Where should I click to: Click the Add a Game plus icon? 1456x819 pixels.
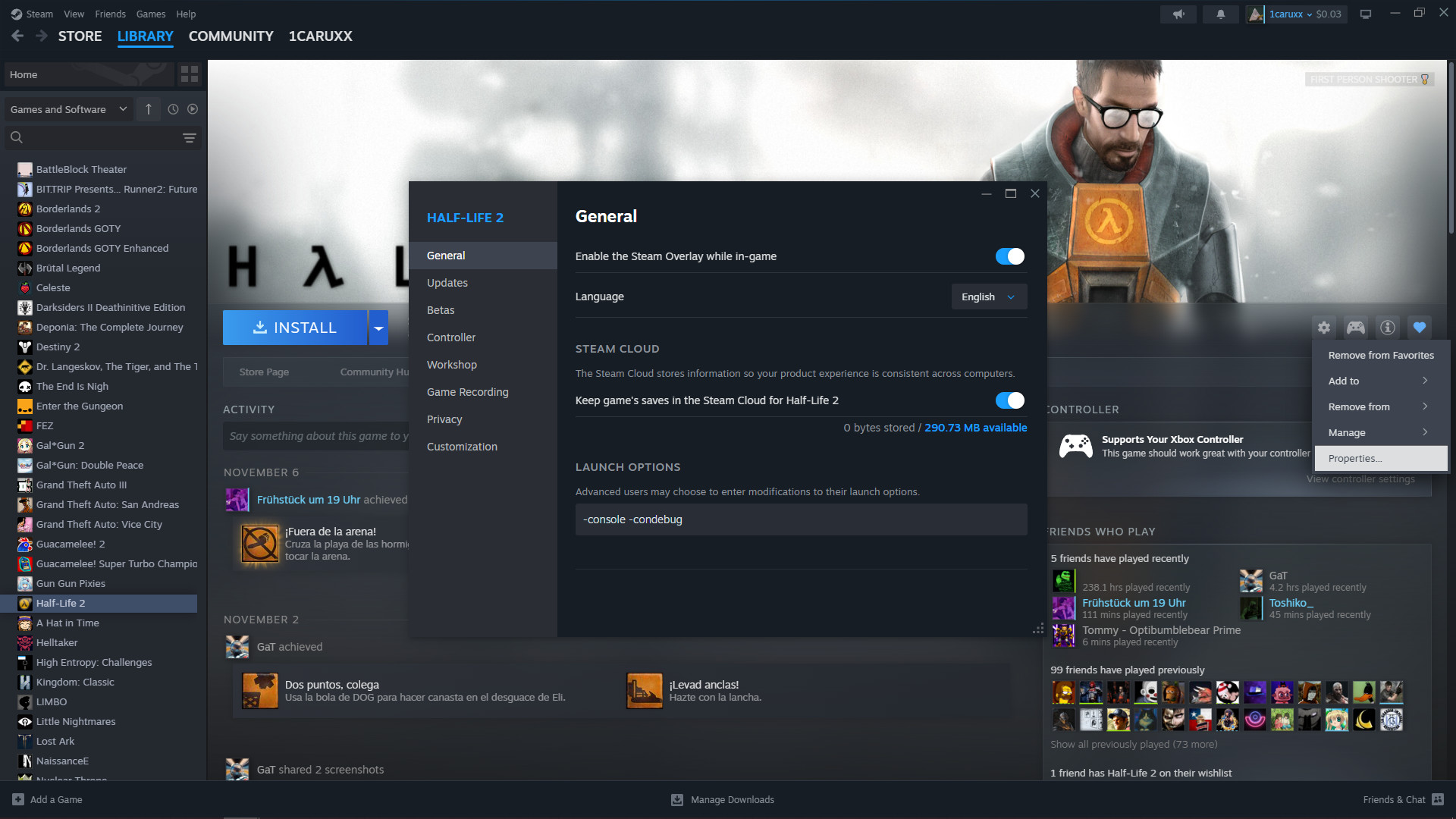point(17,799)
